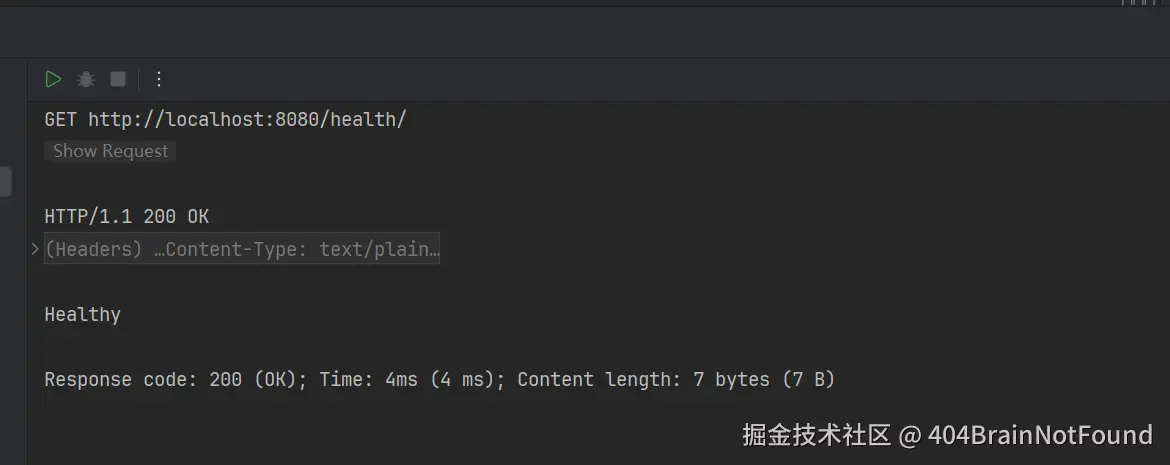Open the three-dot more options menu
Viewport: 1170px width, 465px height.
click(x=158, y=79)
